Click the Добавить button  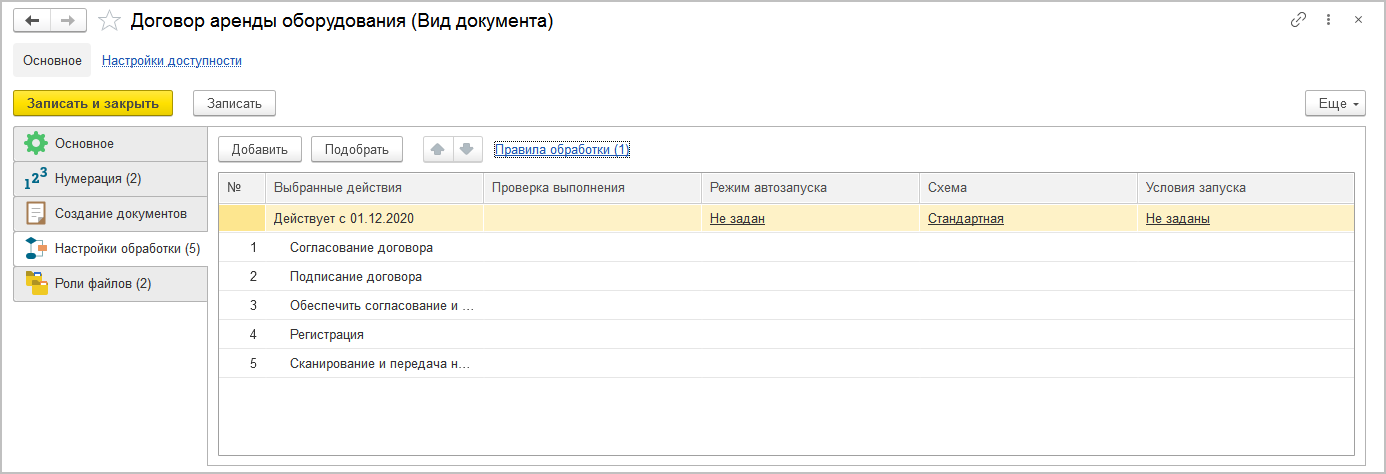[x=260, y=150]
